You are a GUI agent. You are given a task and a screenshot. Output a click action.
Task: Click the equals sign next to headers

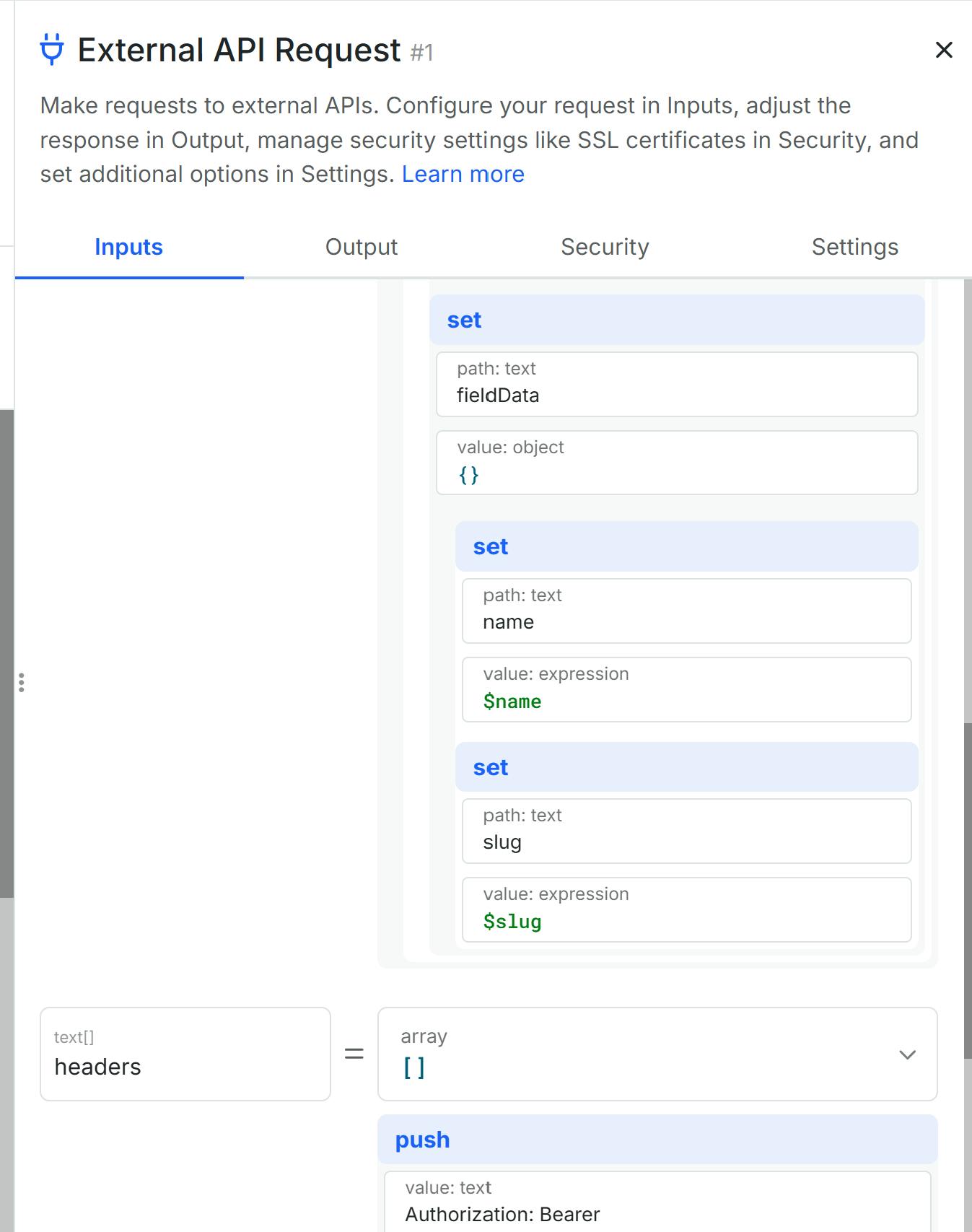[x=354, y=1054]
